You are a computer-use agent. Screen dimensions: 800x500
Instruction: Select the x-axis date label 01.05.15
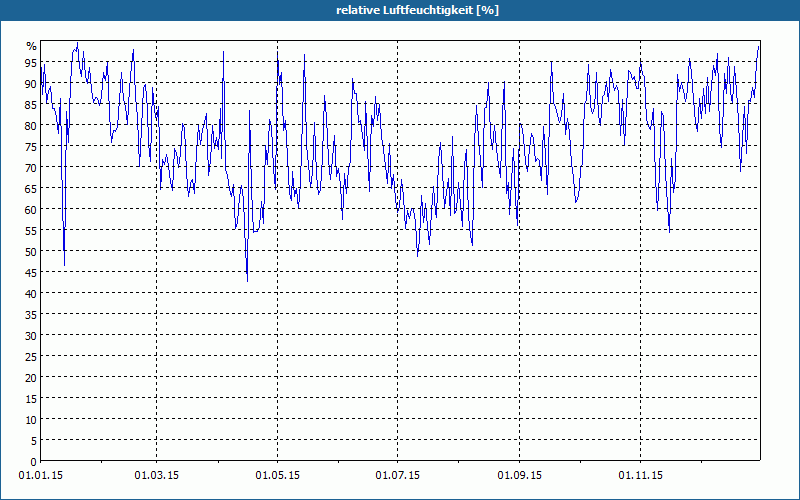click(278, 476)
